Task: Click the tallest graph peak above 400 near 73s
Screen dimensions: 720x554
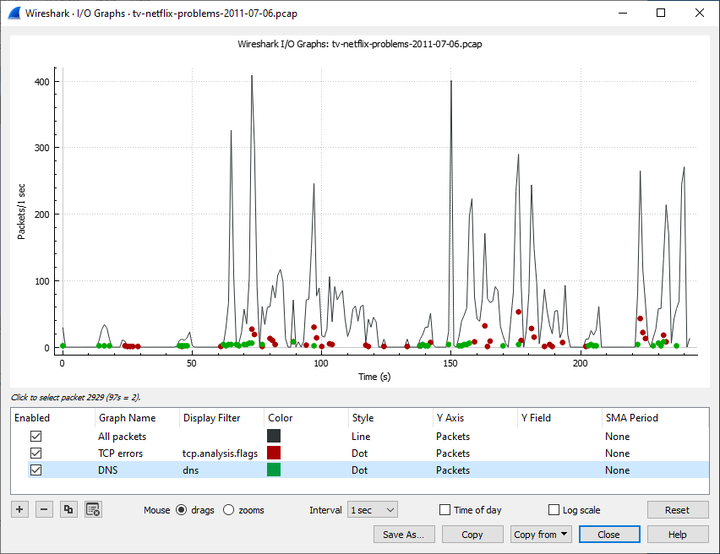Action: coord(252,76)
